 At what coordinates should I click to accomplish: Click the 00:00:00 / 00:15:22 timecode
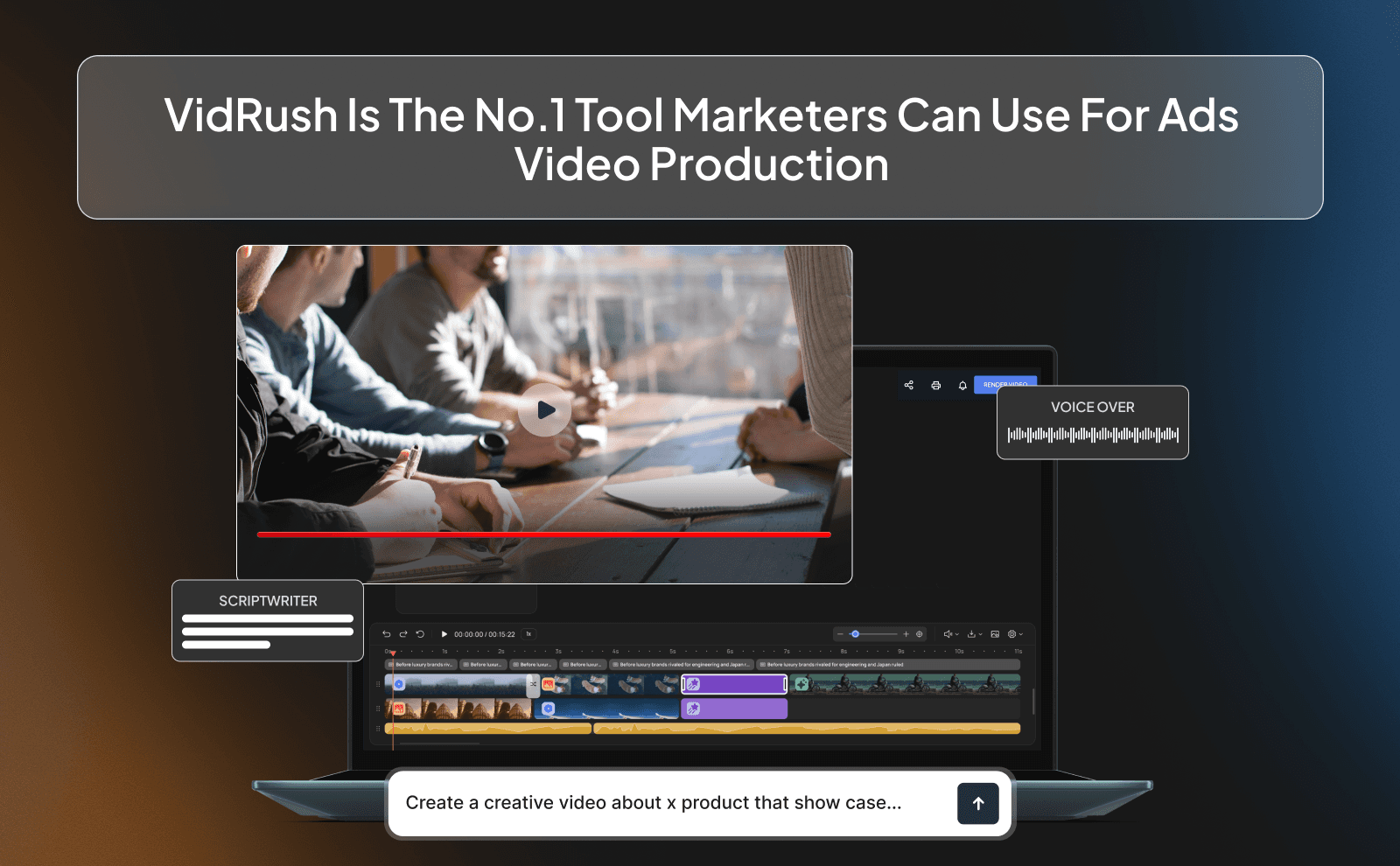[x=484, y=634]
